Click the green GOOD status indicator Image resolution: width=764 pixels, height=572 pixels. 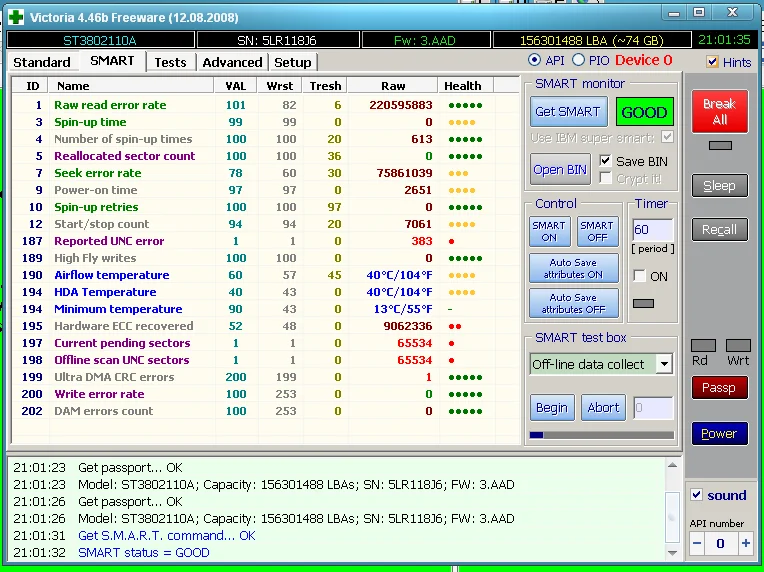[644, 112]
